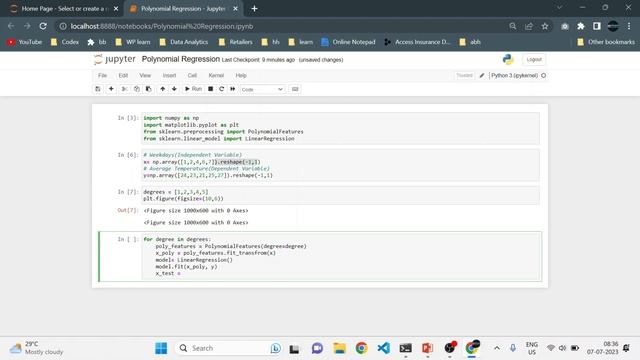Open the Edit menu
This screenshot has width=640, height=360.
123,76
